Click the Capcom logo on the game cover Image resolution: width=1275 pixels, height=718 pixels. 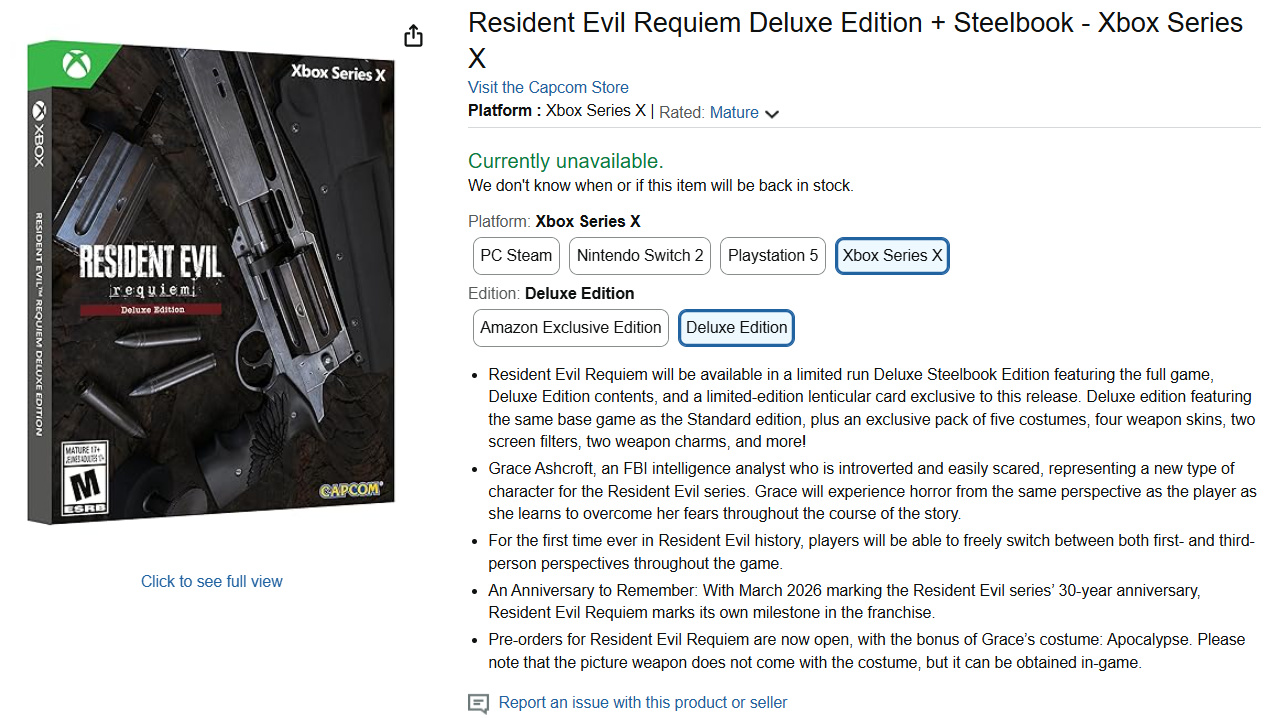point(349,490)
